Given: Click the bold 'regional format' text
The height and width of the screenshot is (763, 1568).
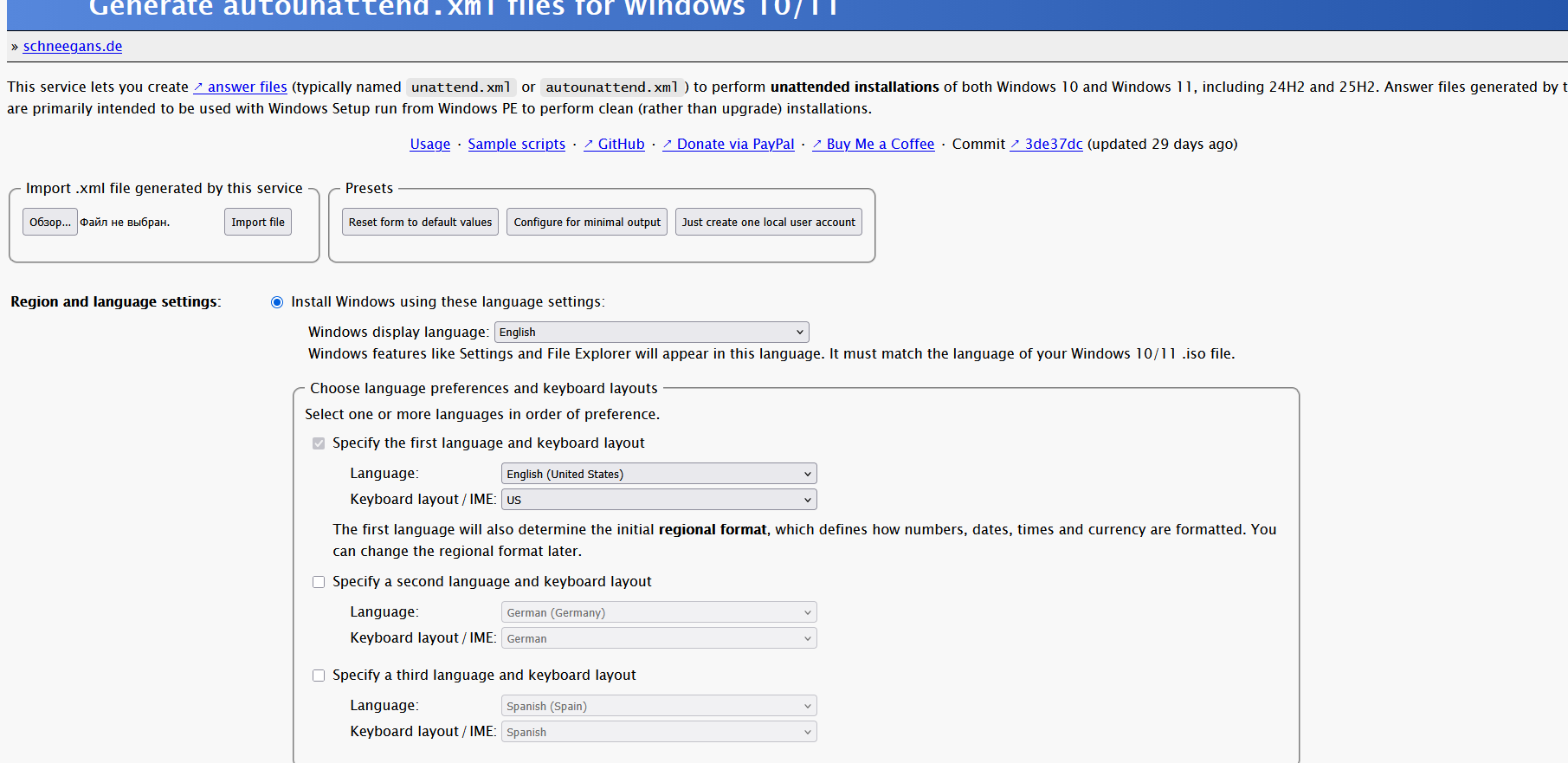Looking at the screenshot, I should click(713, 529).
